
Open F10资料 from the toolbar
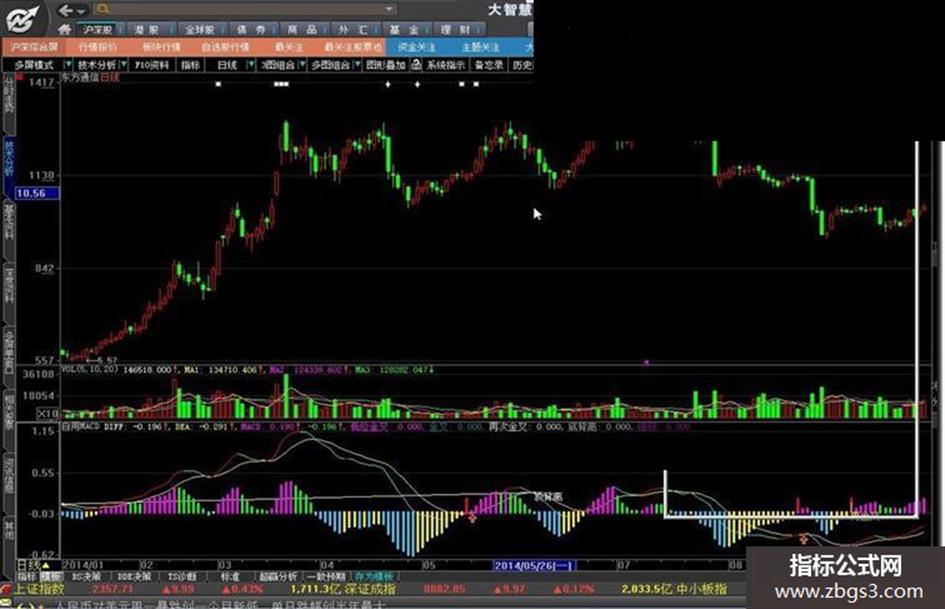tap(151, 65)
